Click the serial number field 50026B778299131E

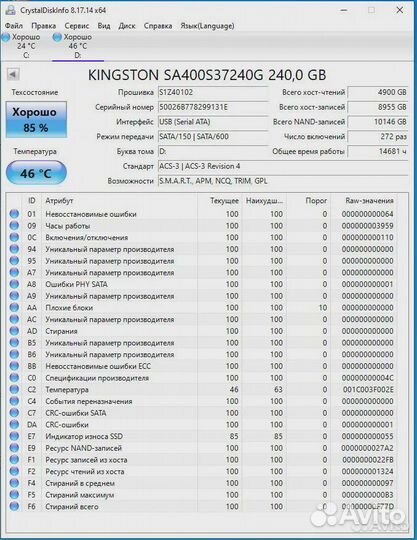coord(213,107)
